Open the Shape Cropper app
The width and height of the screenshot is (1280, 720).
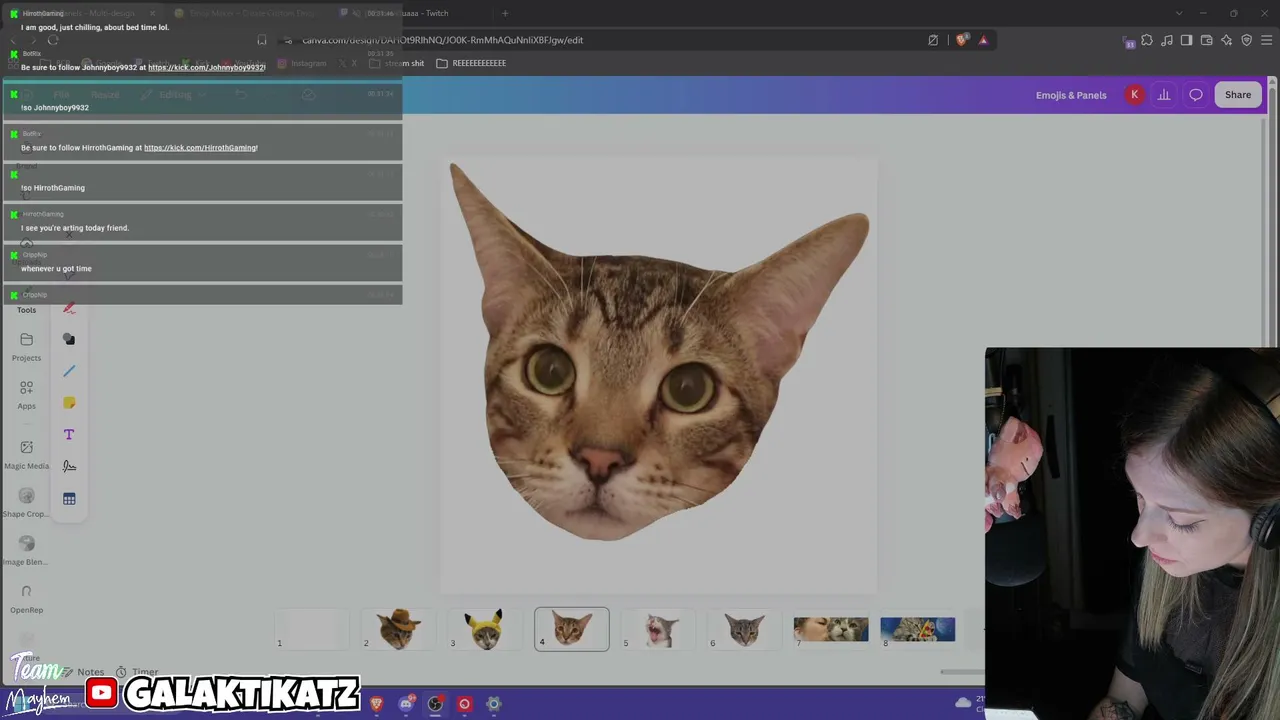(26, 503)
